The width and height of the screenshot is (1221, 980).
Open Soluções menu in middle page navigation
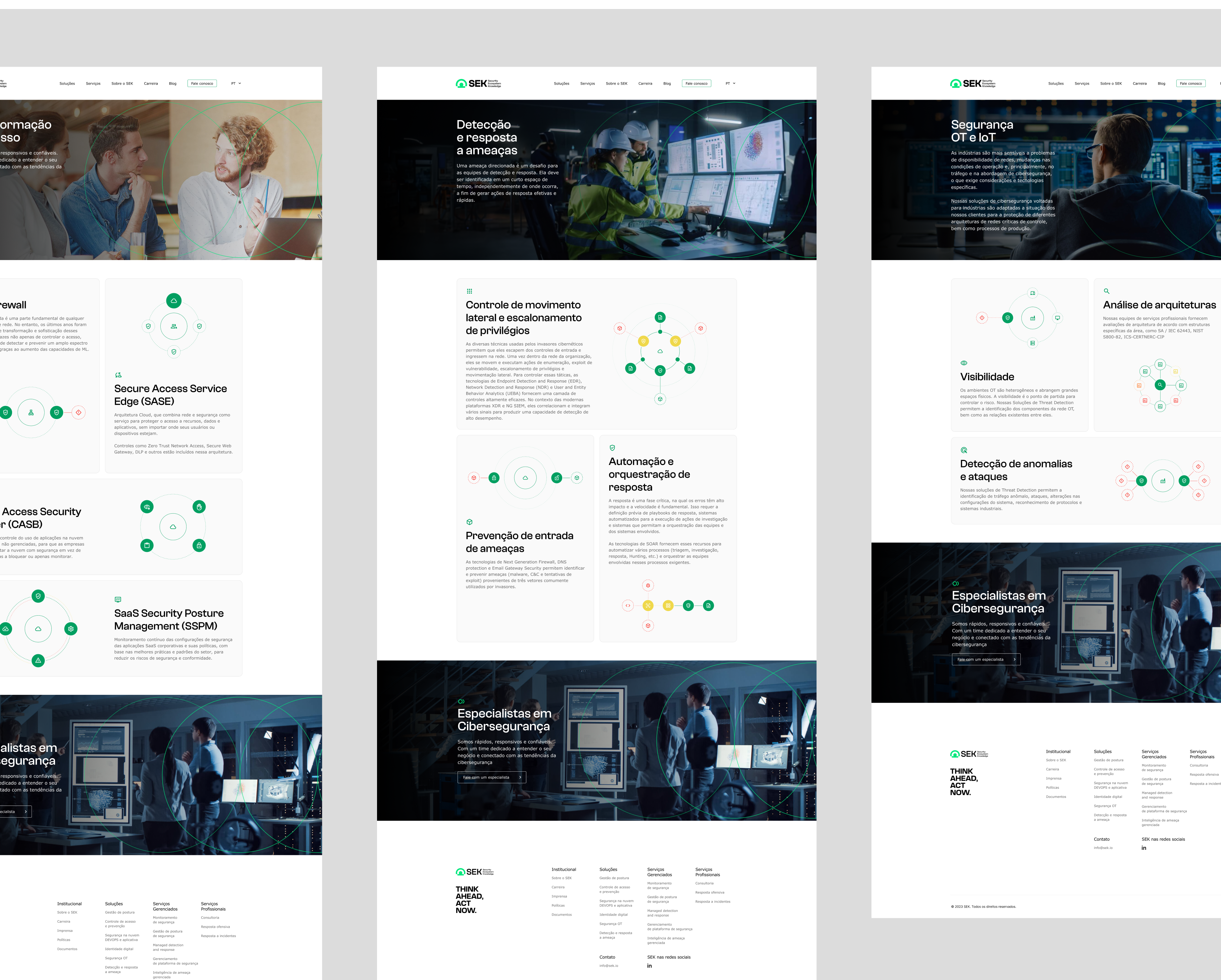[x=561, y=83]
